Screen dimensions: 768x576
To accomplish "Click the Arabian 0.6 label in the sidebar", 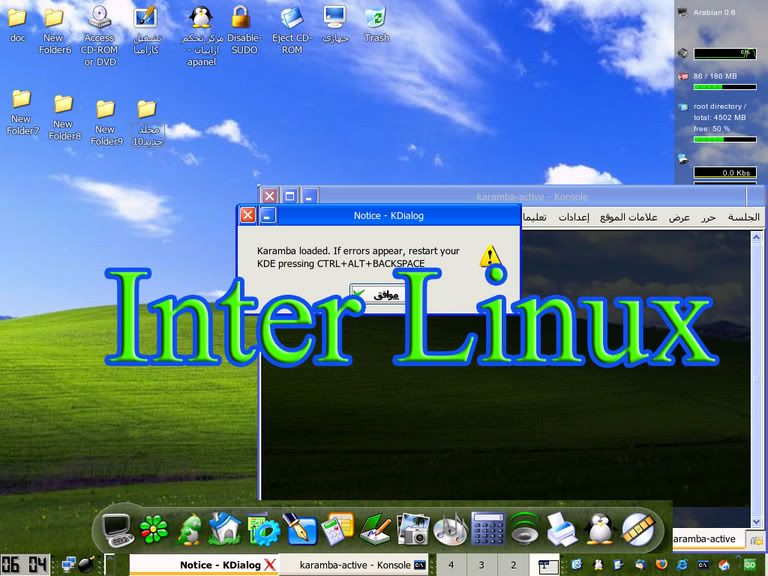I will click(714, 12).
